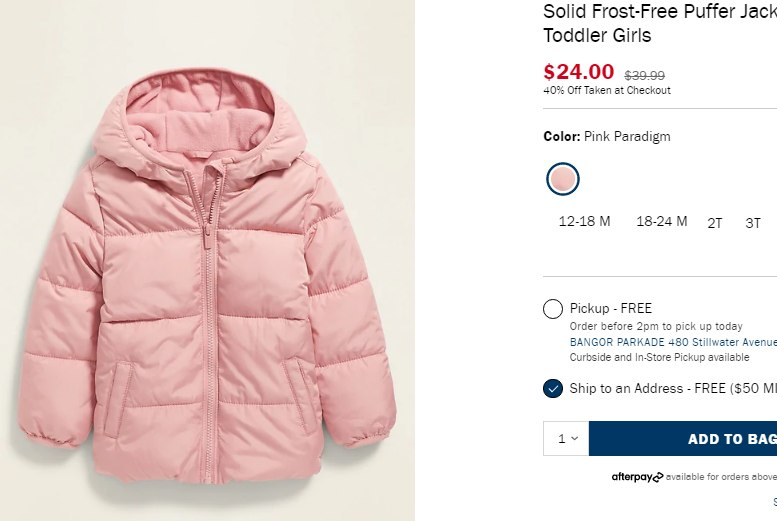The image size is (777, 521).
Task: Choose size 2T
Action: tap(714, 223)
